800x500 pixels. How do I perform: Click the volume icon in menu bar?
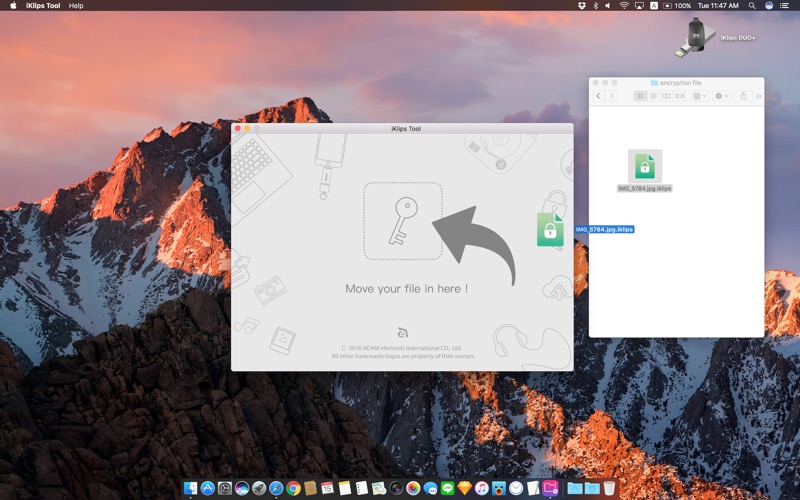pos(608,6)
